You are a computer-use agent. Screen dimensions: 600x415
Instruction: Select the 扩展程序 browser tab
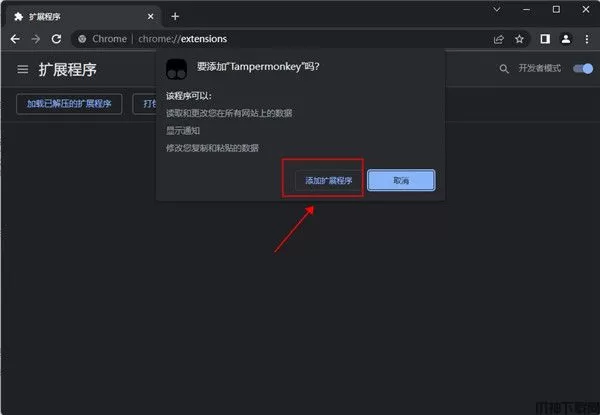click(82, 16)
